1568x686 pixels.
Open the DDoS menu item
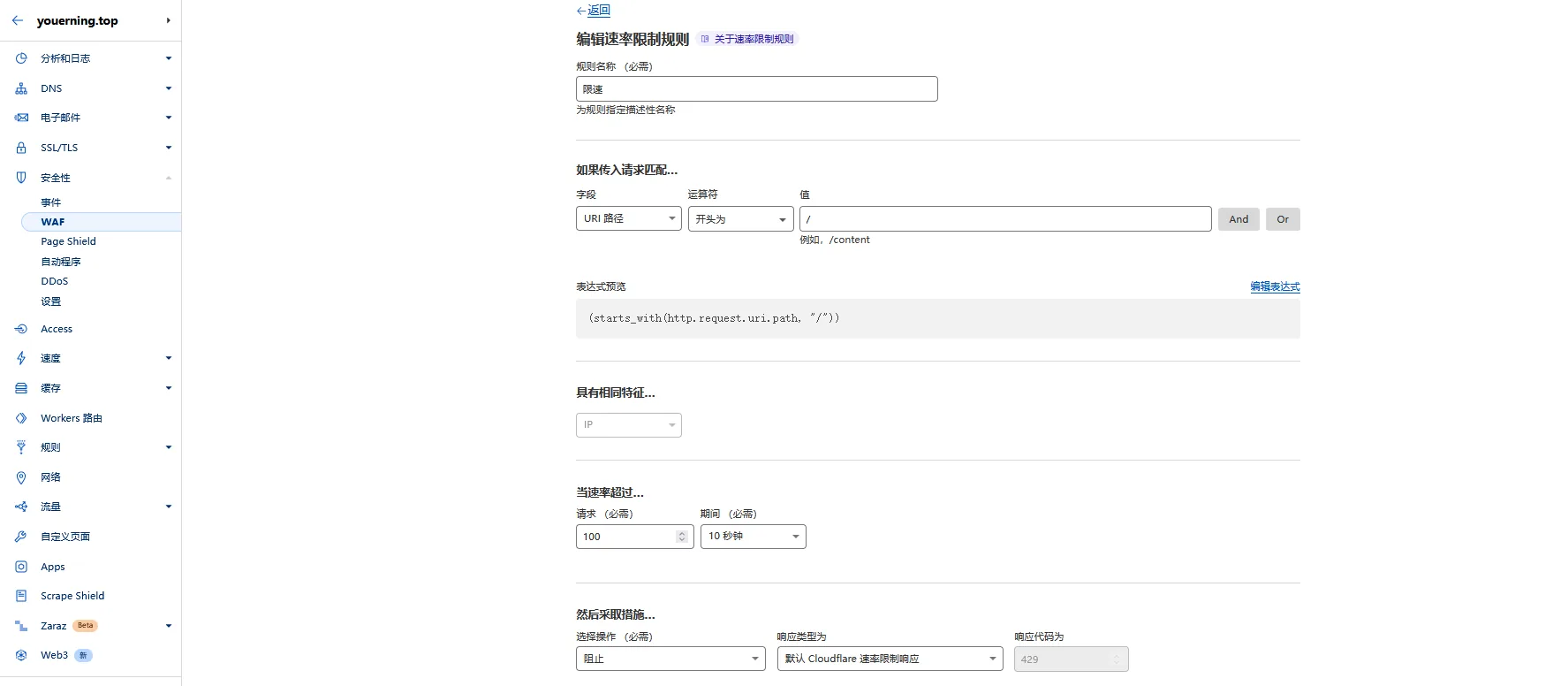click(54, 281)
